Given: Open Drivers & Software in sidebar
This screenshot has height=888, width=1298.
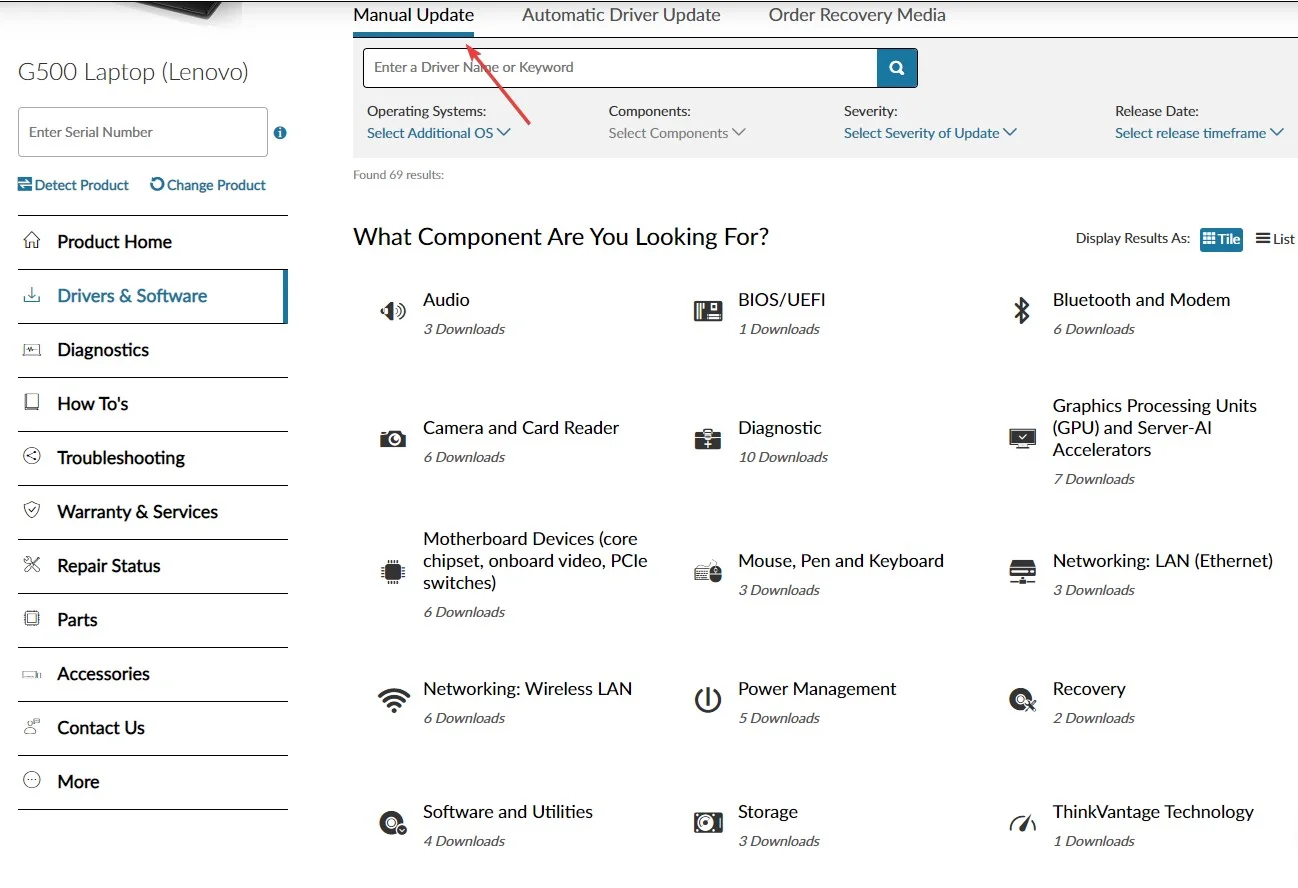Looking at the screenshot, I should [x=153, y=296].
